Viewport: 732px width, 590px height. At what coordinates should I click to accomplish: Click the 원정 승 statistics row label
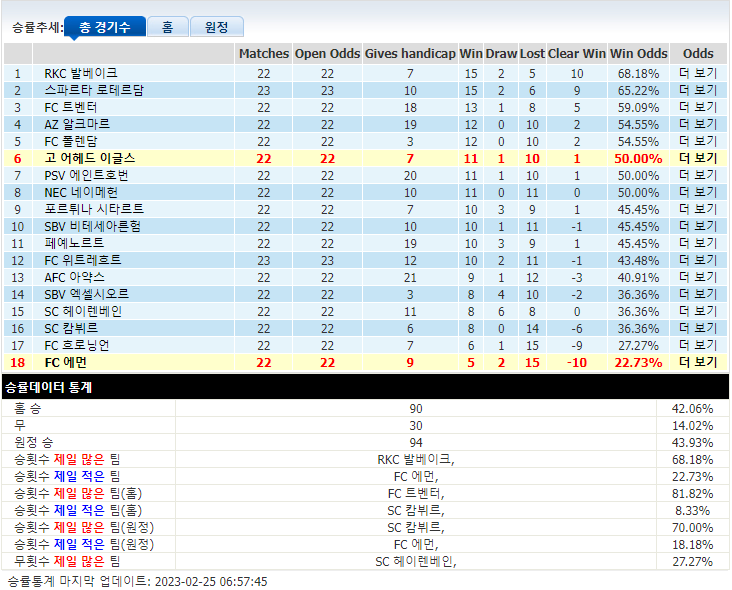(x=34, y=442)
